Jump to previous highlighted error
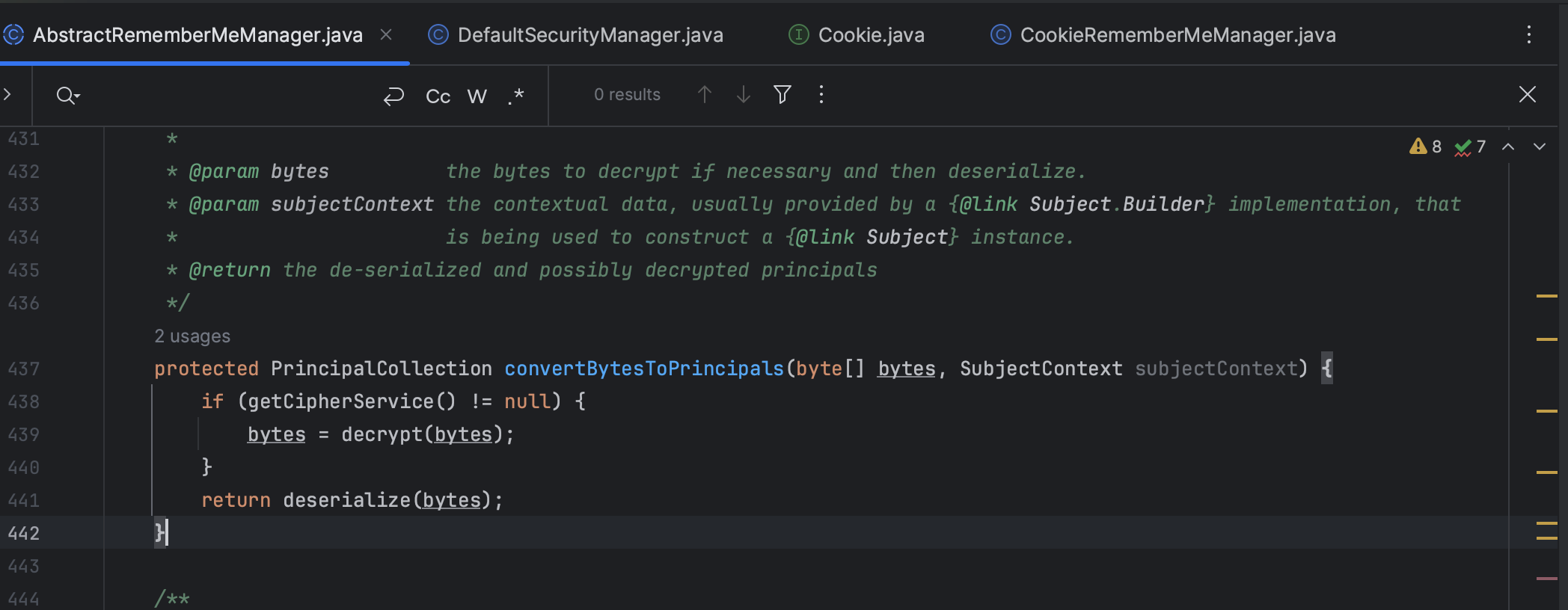Screen dimensions: 1568x610 click(x=1508, y=147)
